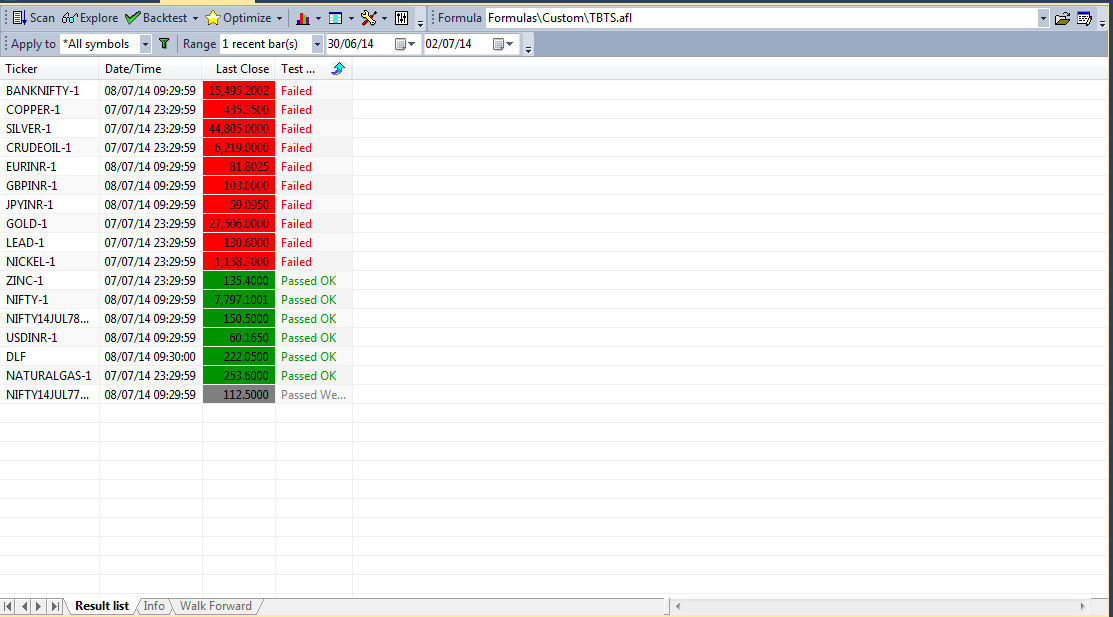Click the blue sort arrow icon

[x=338, y=69]
